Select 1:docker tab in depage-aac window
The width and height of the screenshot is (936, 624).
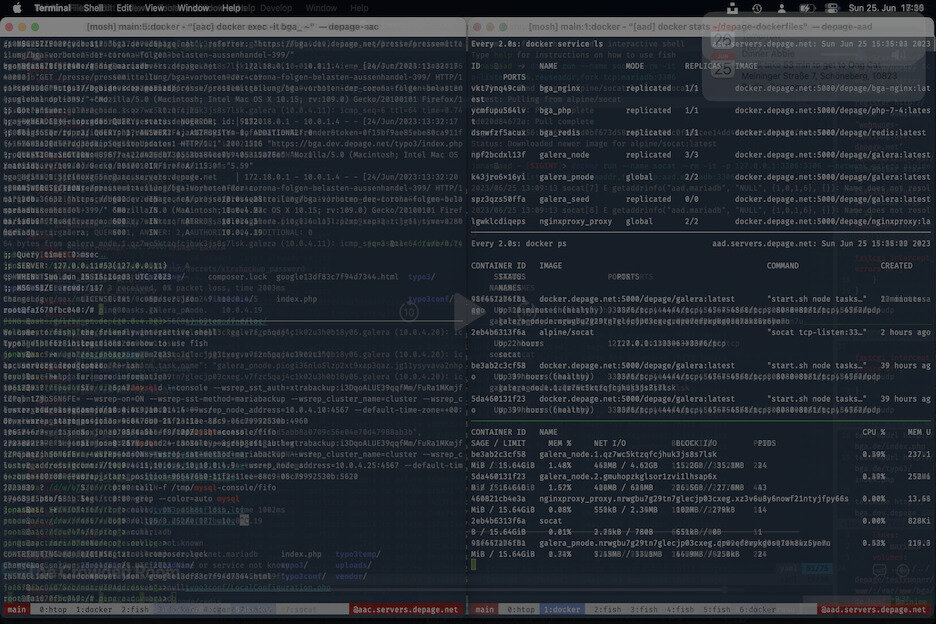pos(94,610)
